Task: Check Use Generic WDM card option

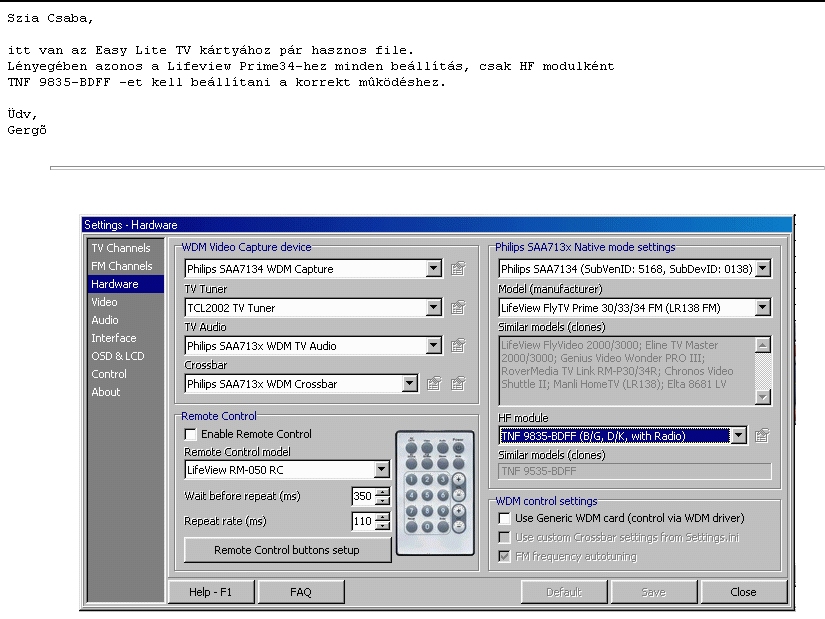Action: point(505,518)
